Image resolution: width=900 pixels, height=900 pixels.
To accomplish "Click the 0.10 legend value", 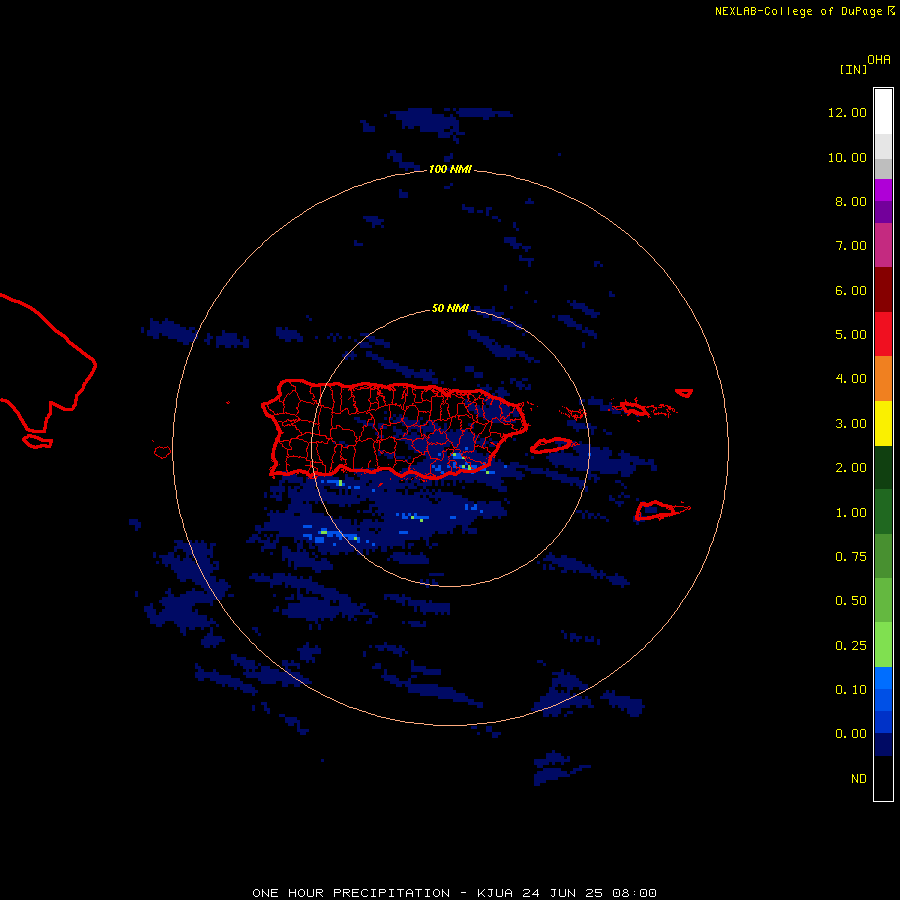I will coord(851,690).
